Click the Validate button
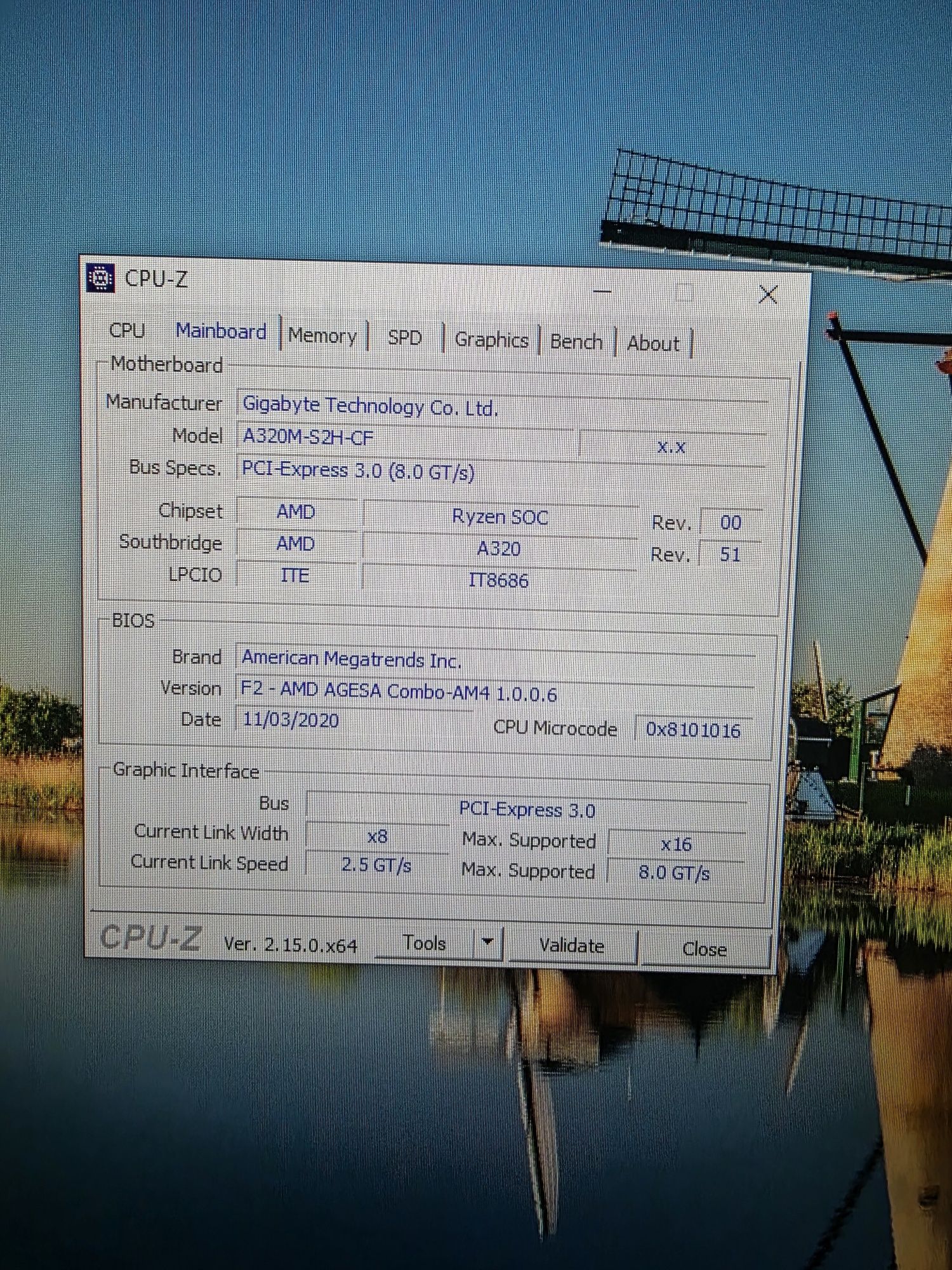This screenshot has width=952, height=1270. (x=571, y=946)
